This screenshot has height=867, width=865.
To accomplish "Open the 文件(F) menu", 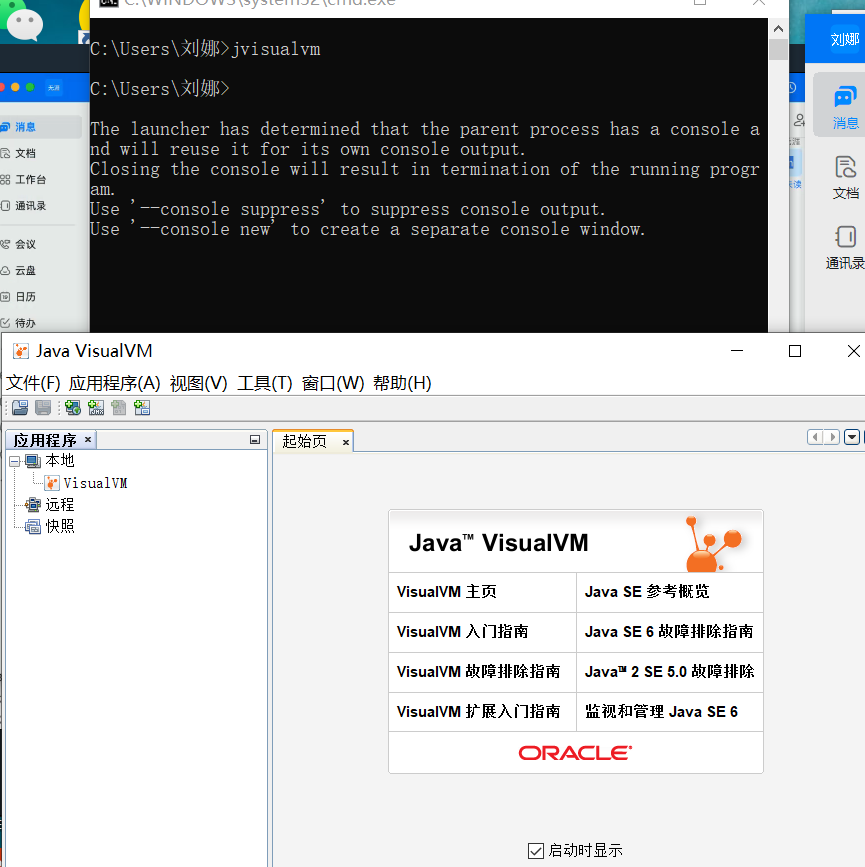I will click(33, 383).
